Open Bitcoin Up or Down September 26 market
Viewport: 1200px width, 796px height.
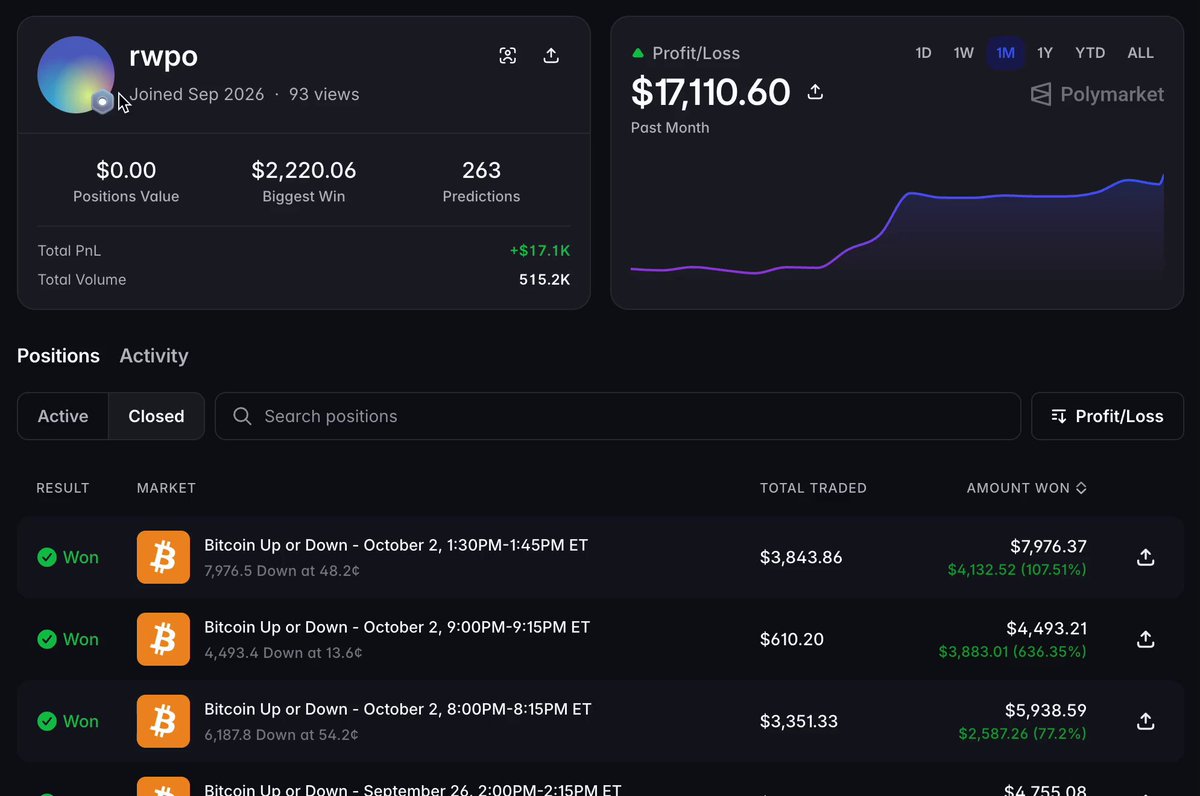413,789
